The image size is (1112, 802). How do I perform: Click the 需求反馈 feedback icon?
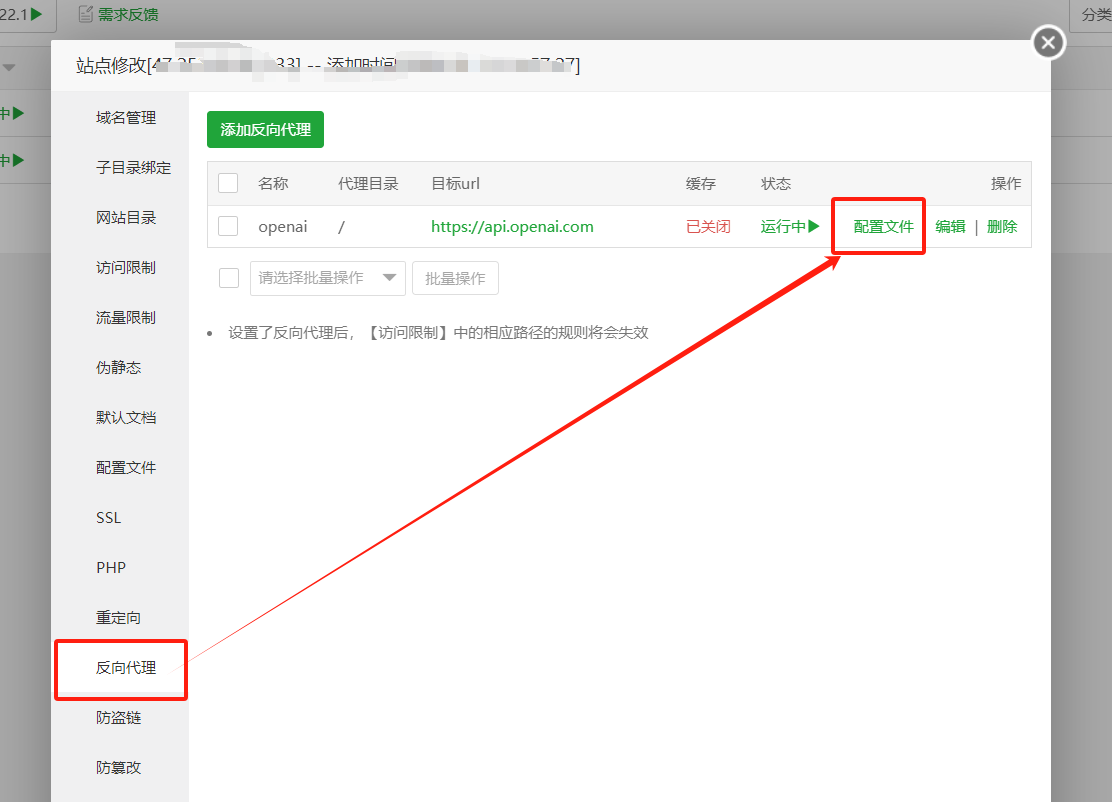click(x=86, y=15)
